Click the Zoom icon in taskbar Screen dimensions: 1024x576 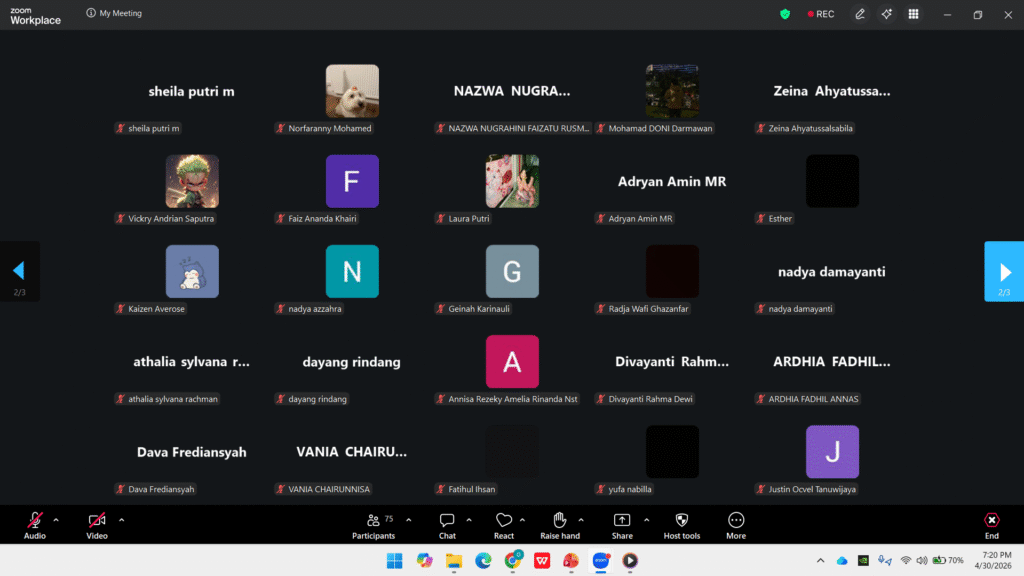click(601, 560)
